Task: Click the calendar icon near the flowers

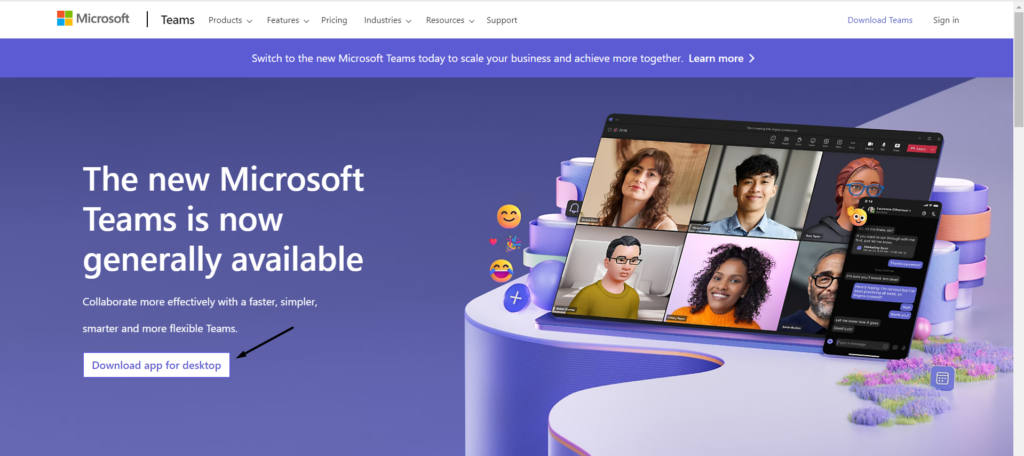Action: [942, 378]
